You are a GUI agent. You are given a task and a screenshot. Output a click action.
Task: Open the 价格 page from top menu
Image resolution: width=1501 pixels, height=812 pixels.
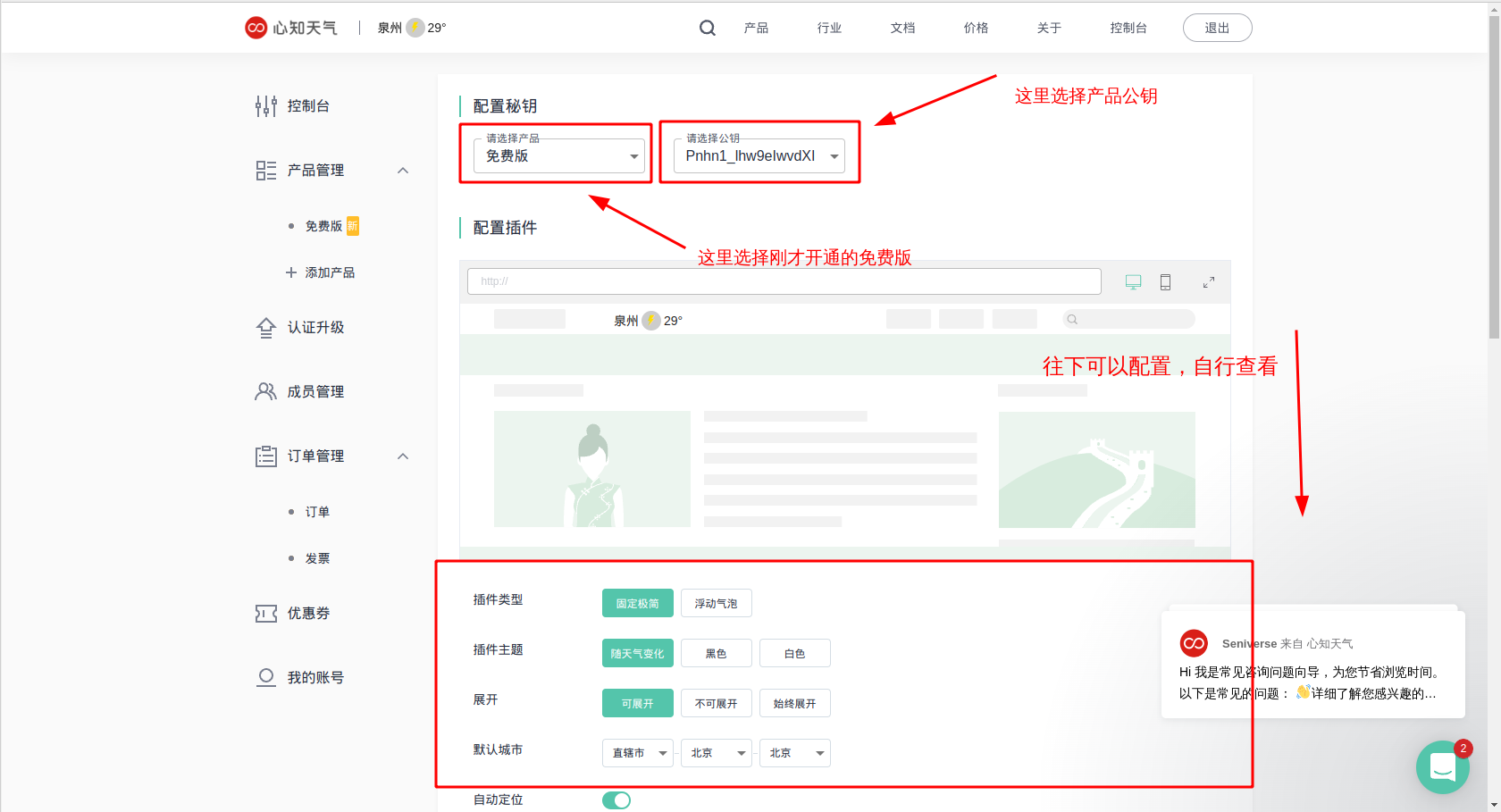(976, 28)
